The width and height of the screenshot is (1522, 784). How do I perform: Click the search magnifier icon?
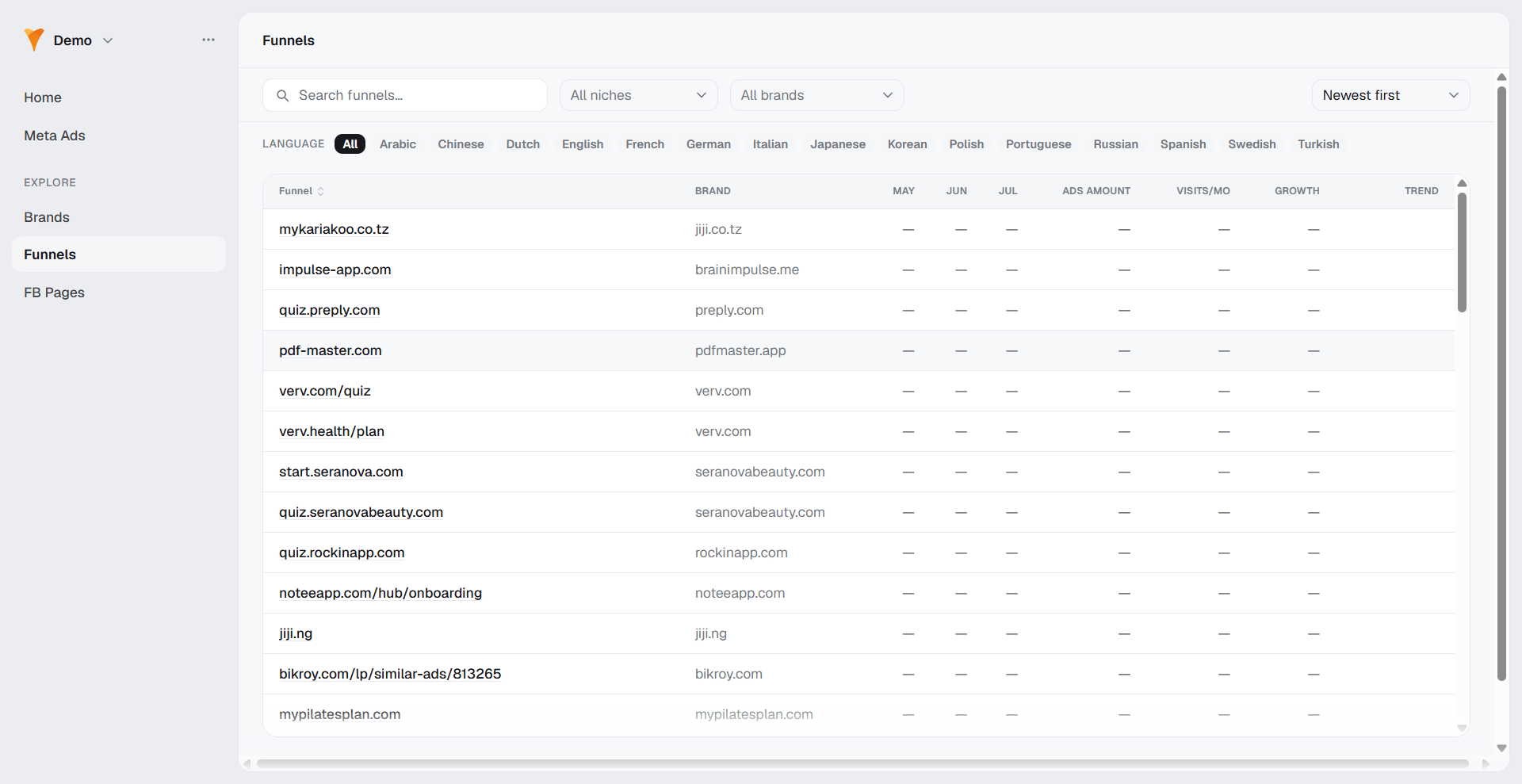[282, 95]
